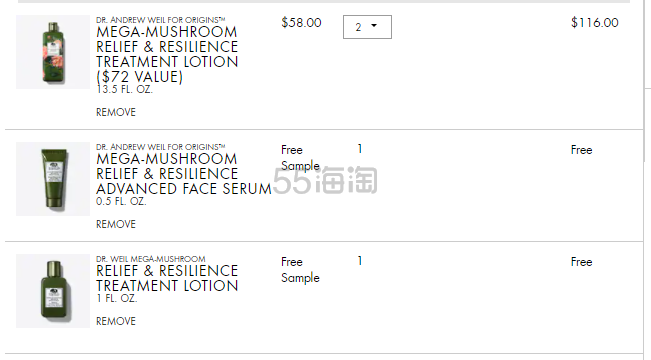Open the small green lotion bottle thumbnail
The height and width of the screenshot is (360, 651).
point(53,291)
